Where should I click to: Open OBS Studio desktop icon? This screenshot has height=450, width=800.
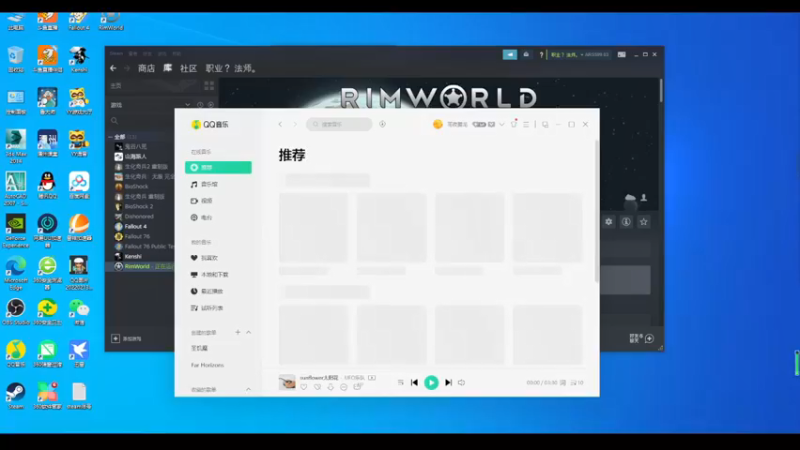tap(16, 312)
